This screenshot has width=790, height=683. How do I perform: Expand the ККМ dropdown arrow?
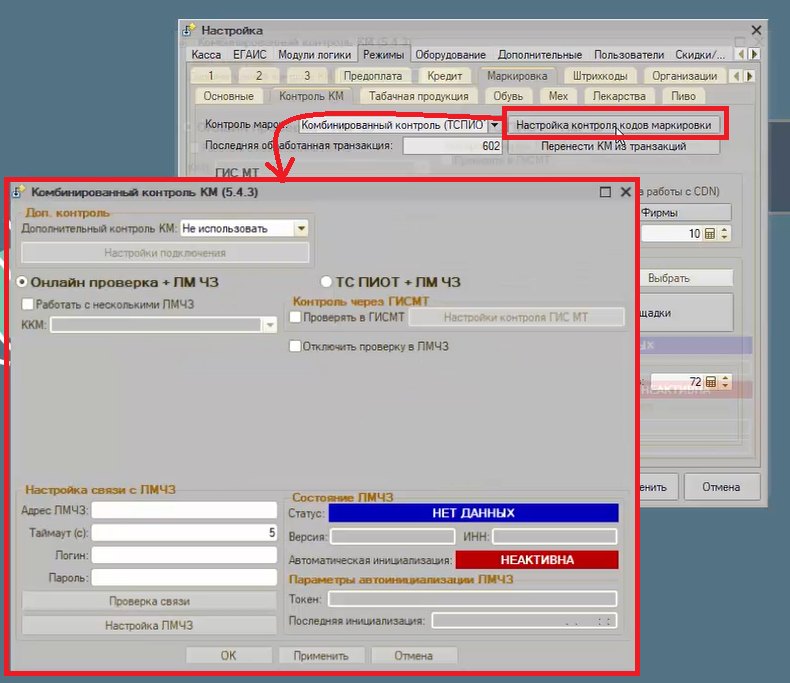270,325
